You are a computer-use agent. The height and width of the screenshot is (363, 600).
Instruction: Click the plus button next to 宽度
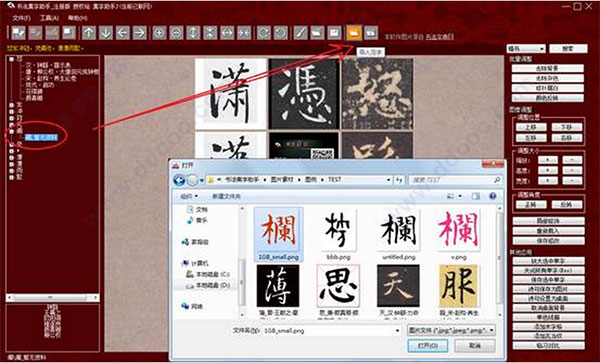pyautogui.click(x=548, y=181)
